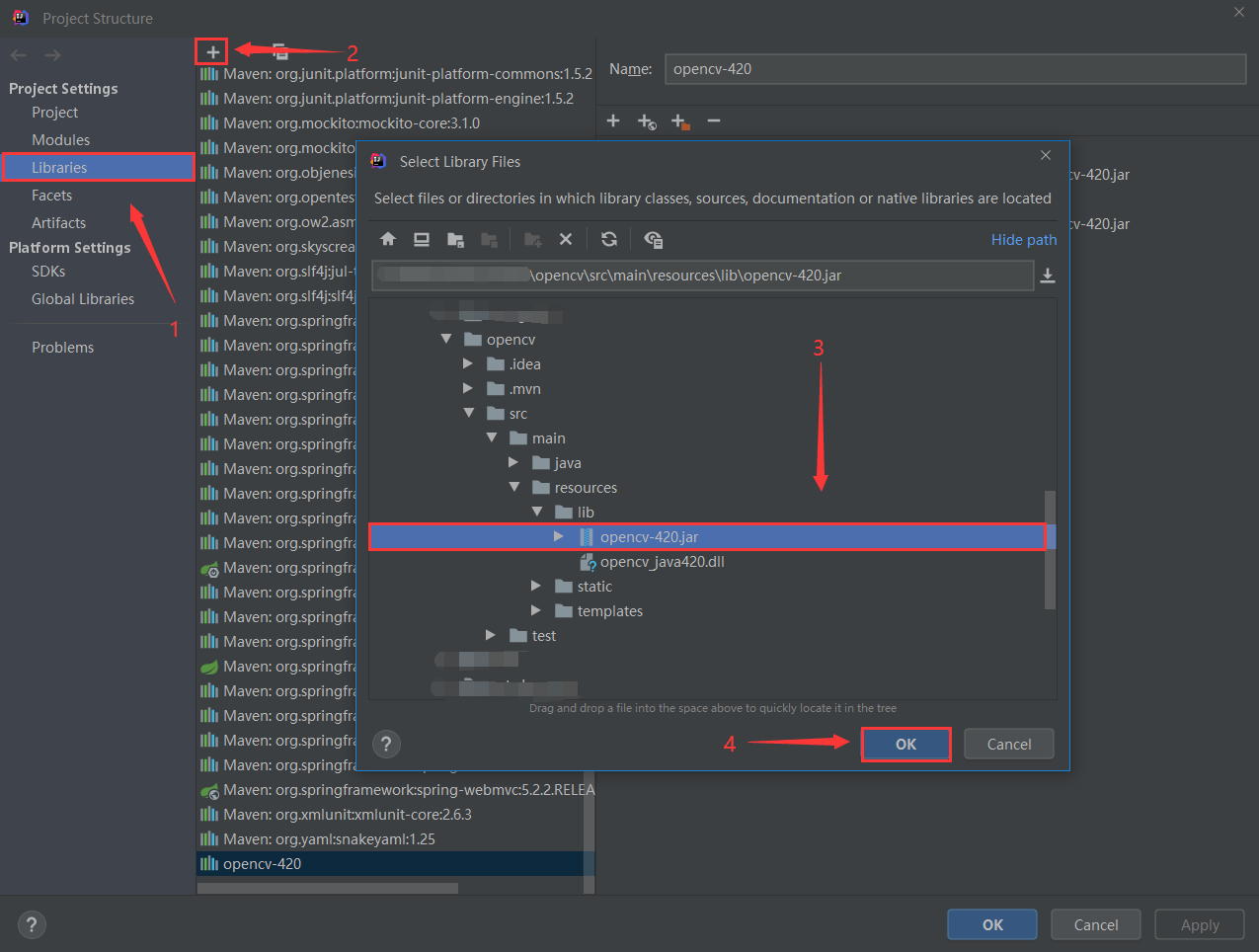Click Apply in Project Structure window
1259x952 pixels.
pos(1201,924)
